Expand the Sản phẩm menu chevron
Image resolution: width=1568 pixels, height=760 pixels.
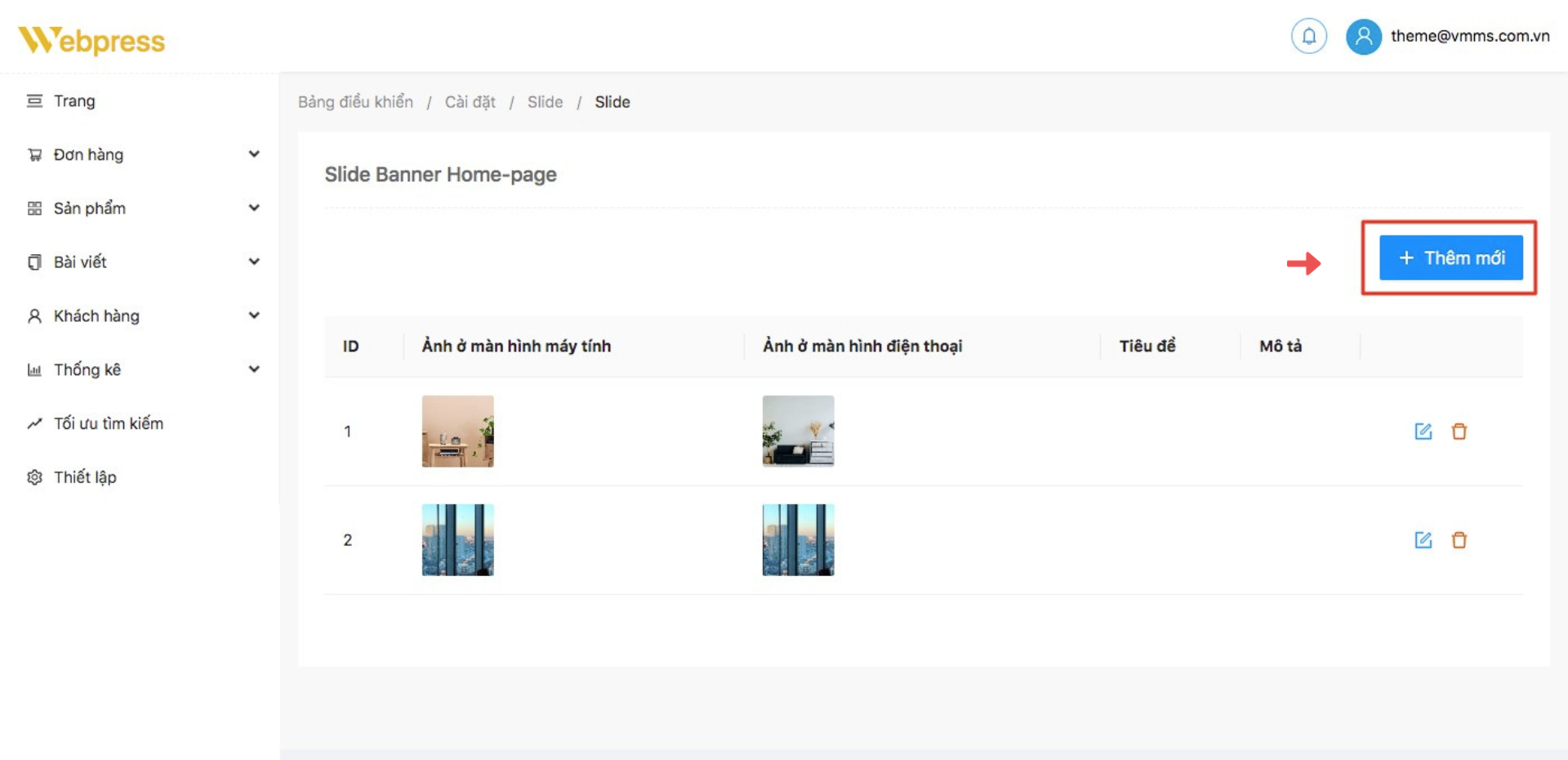point(254,208)
